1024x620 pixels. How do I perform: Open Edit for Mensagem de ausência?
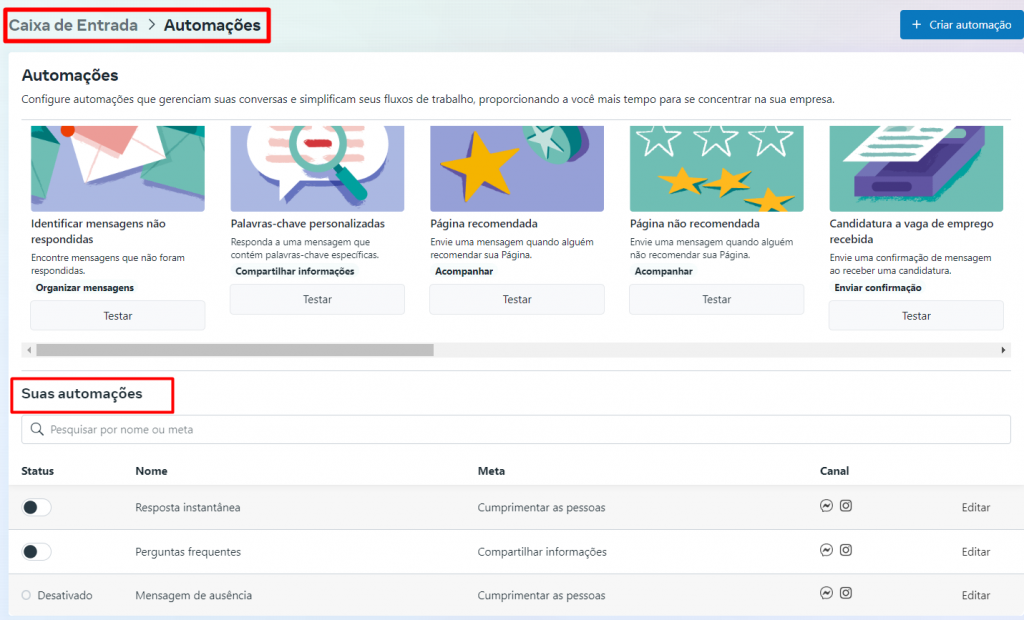click(975, 596)
